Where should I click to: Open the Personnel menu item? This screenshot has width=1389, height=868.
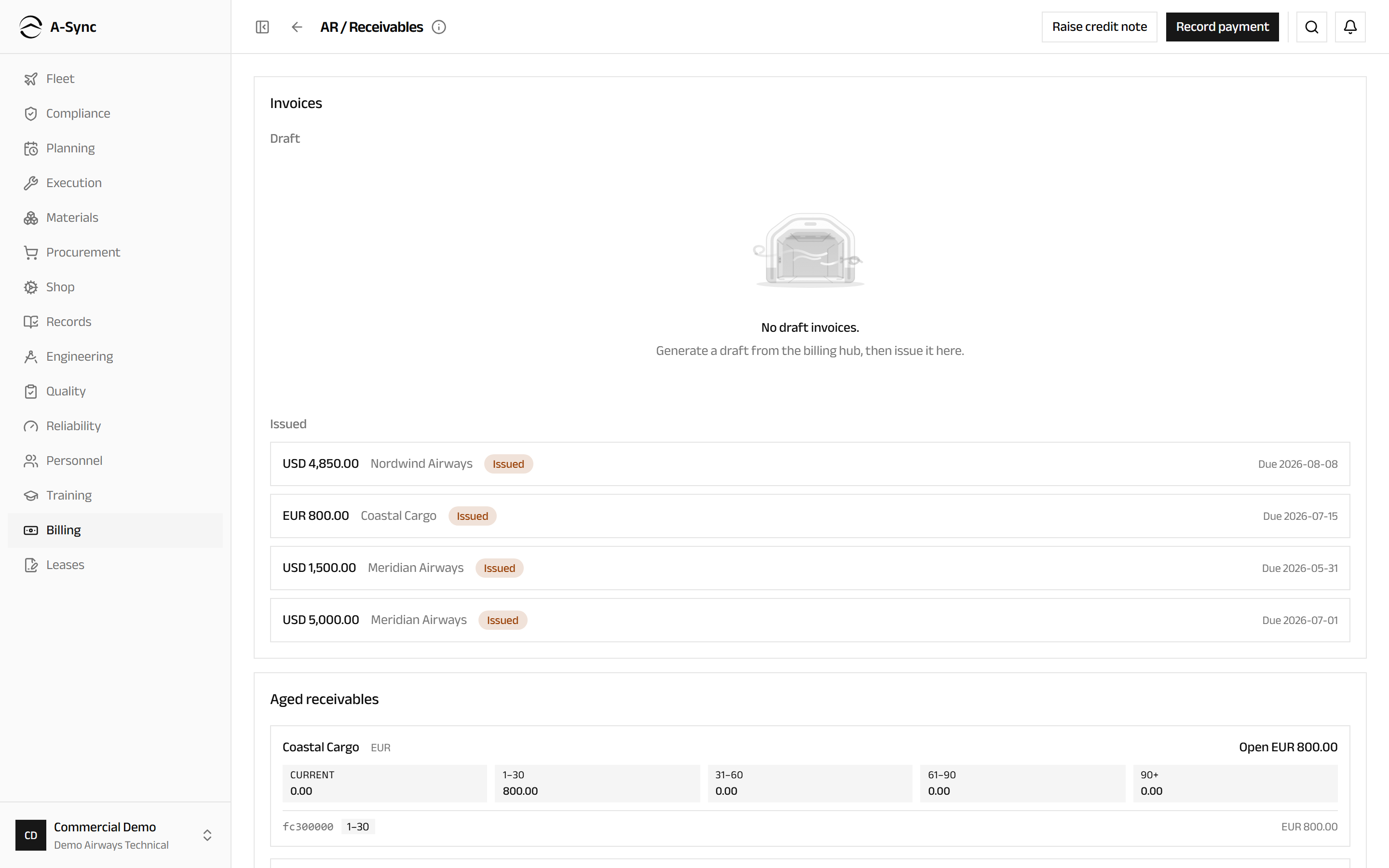(x=115, y=461)
